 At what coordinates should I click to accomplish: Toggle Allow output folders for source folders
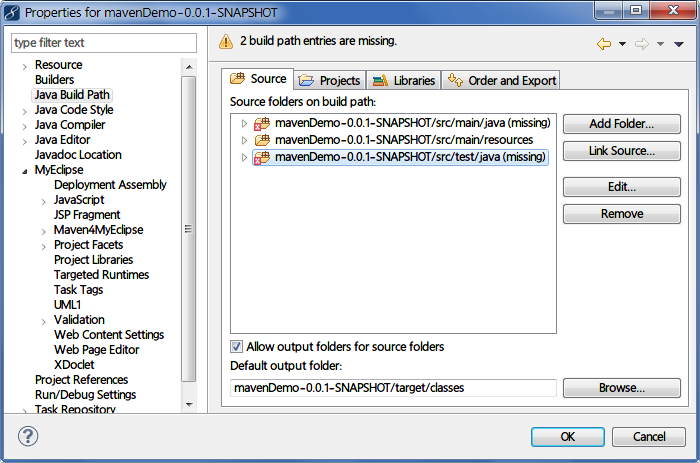[237, 347]
